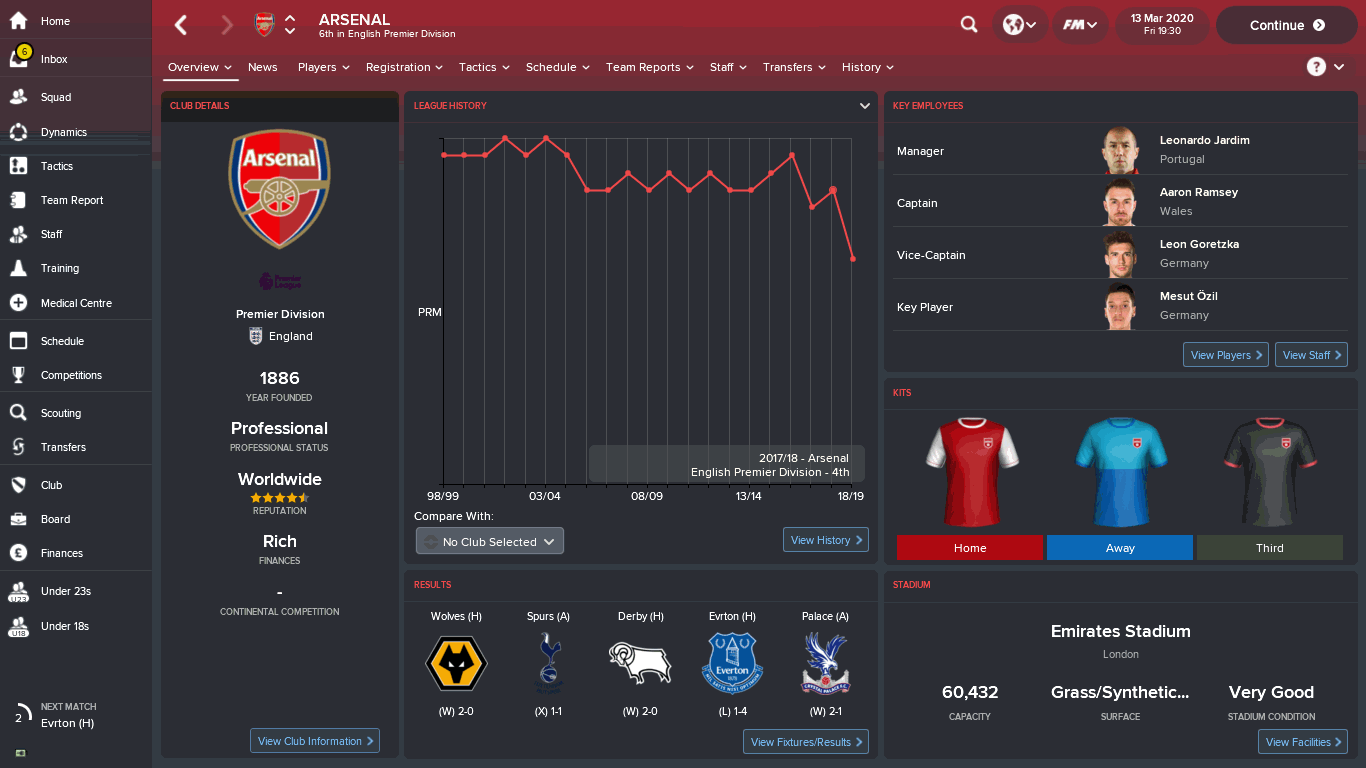Expand the League History panel chevron
Screen dimensions: 1366x768
pyautogui.click(x=865, y=106)
